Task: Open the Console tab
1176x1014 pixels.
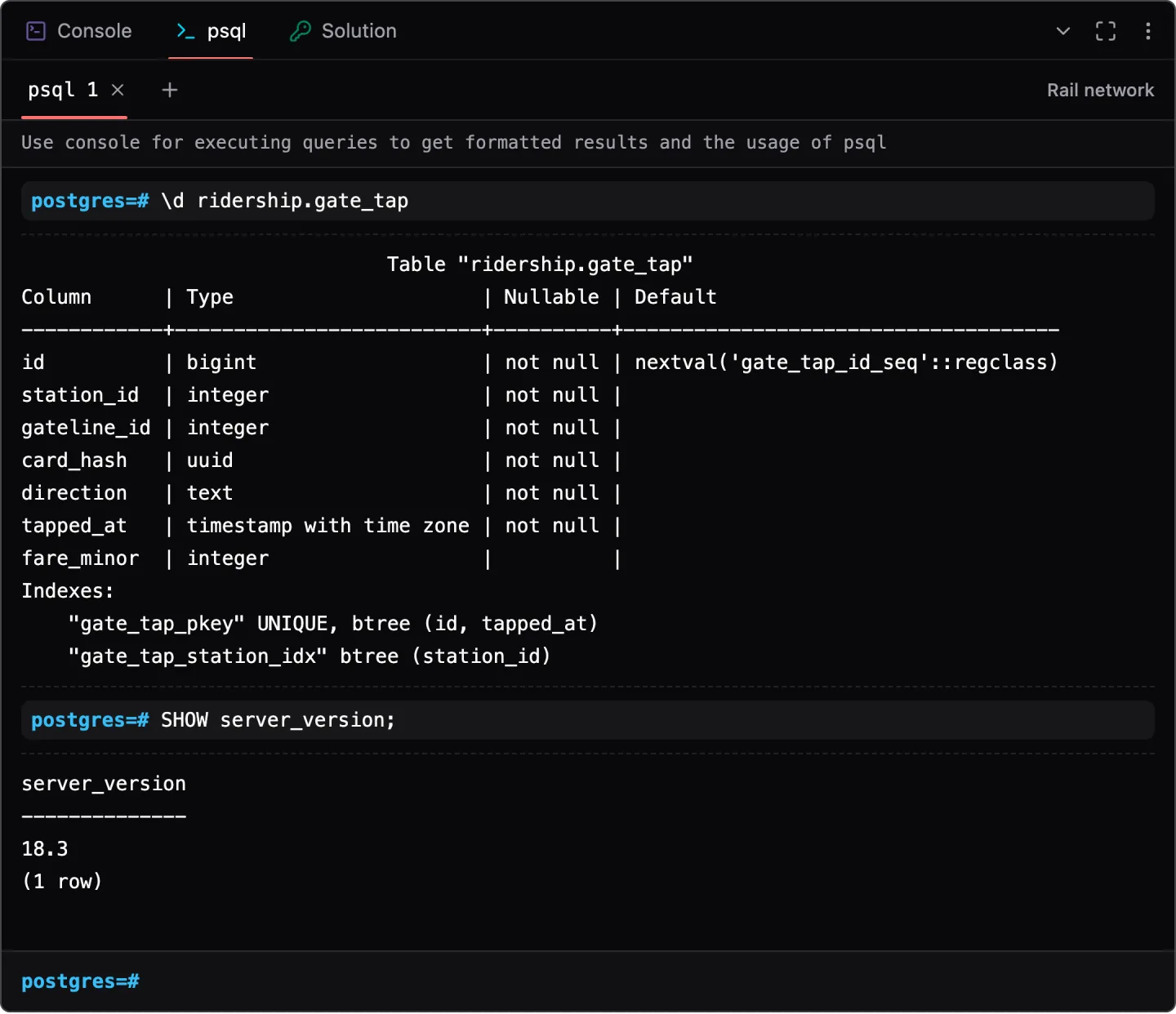Action: pyautogui.click(x=79, y=31)
